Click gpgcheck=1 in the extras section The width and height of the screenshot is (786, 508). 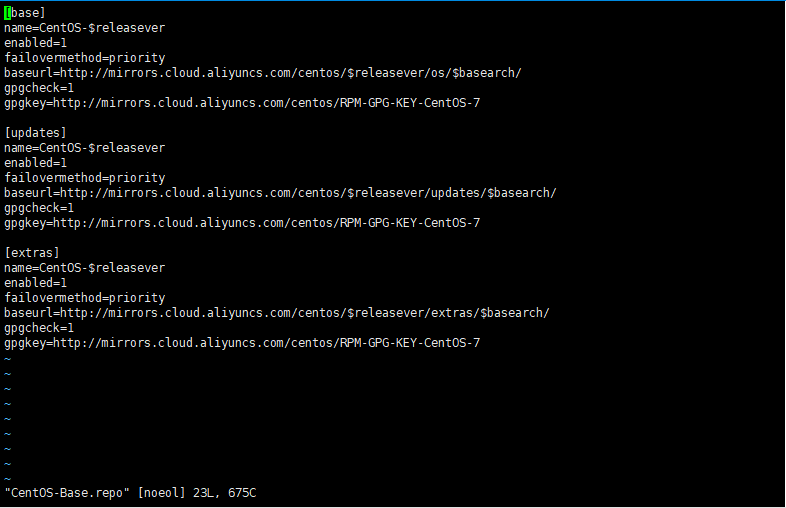coord(38,328)
